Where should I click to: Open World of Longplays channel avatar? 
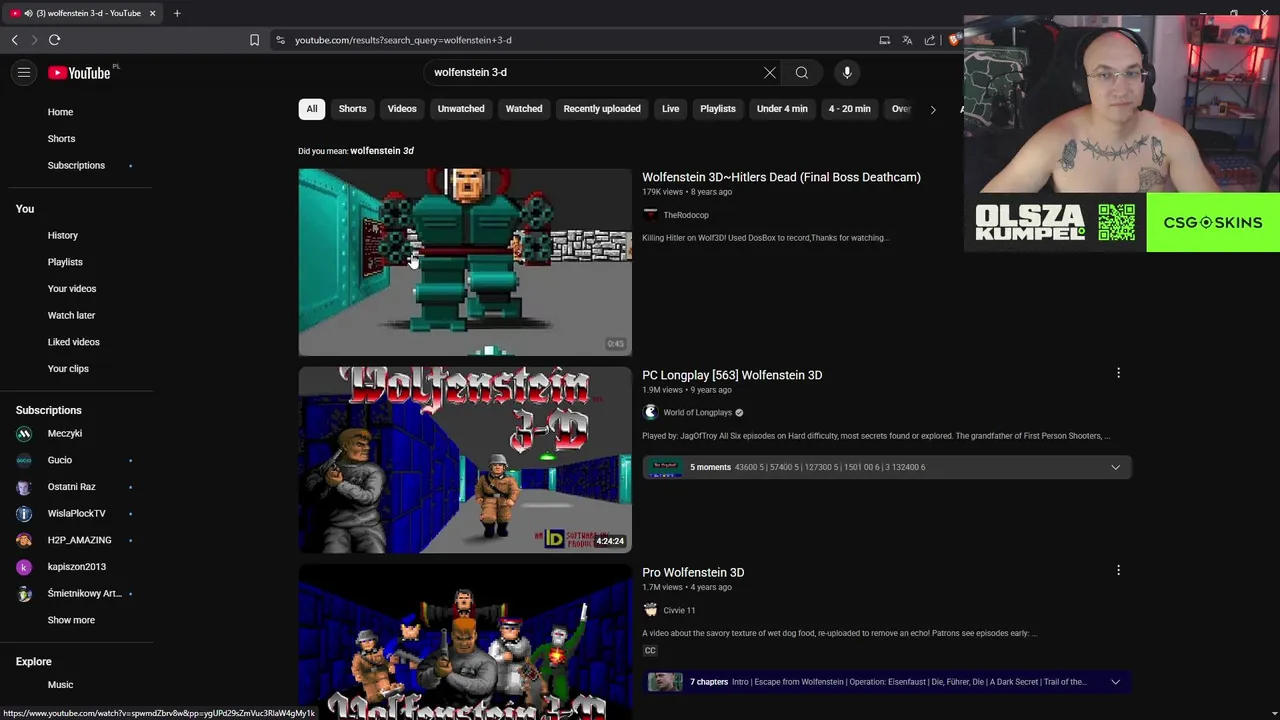(x=651, y=412)
